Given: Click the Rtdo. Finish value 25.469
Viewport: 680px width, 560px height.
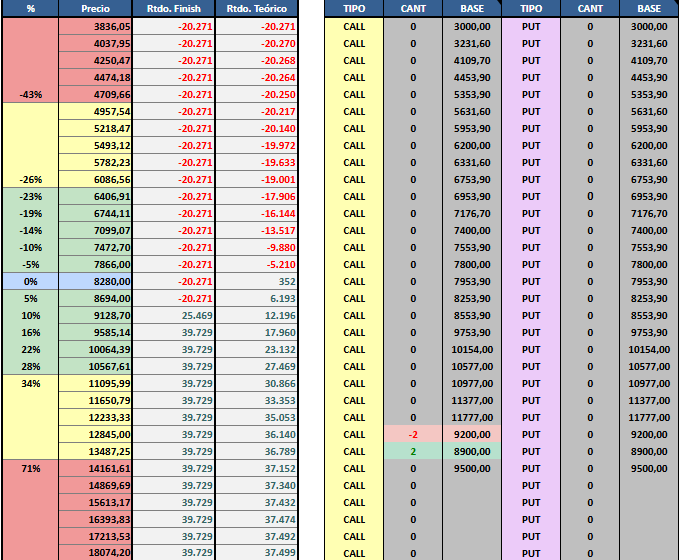Looking at the screenshot, I should tap(173, 315).
